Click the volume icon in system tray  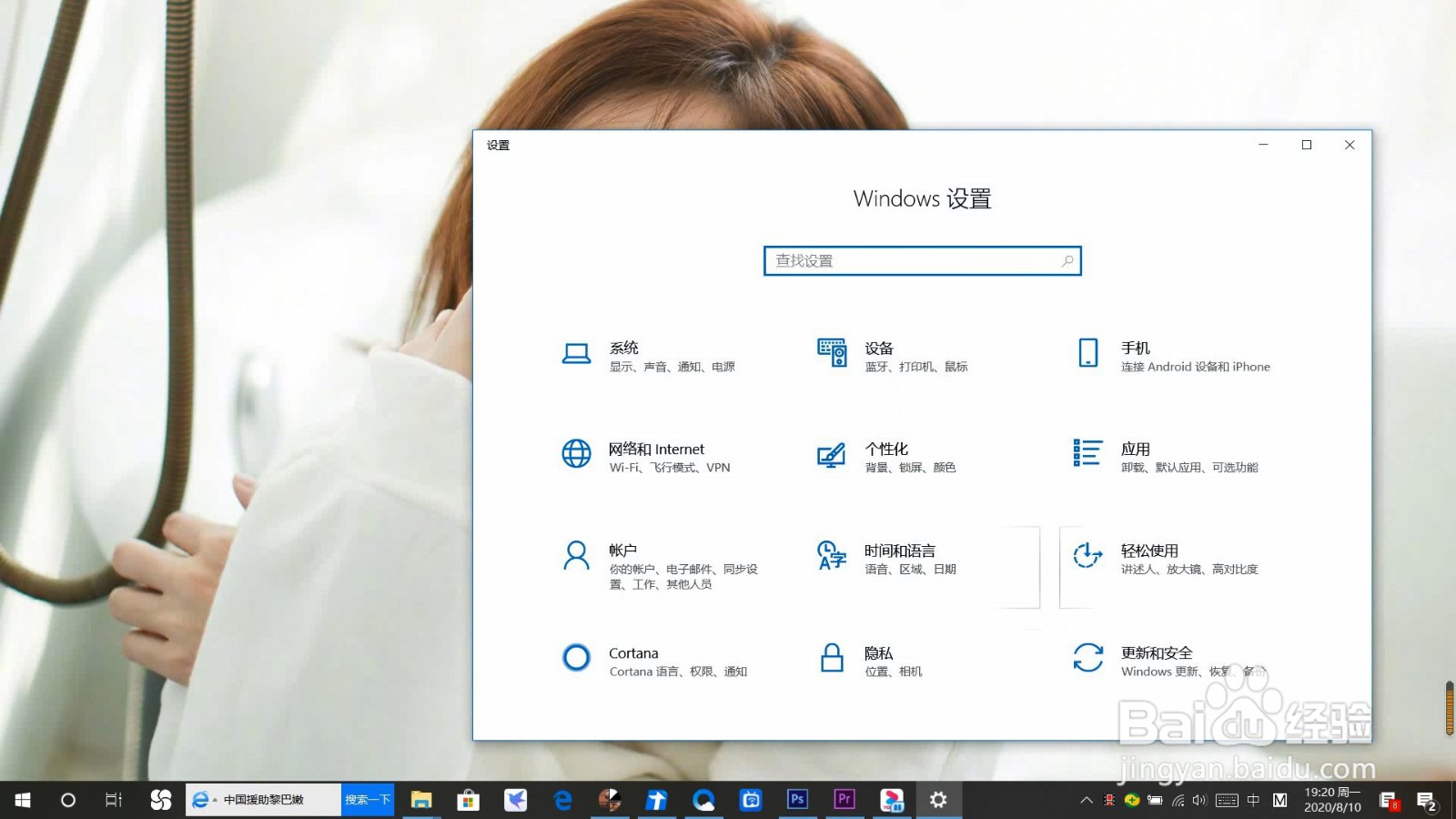click(1198, 801)
